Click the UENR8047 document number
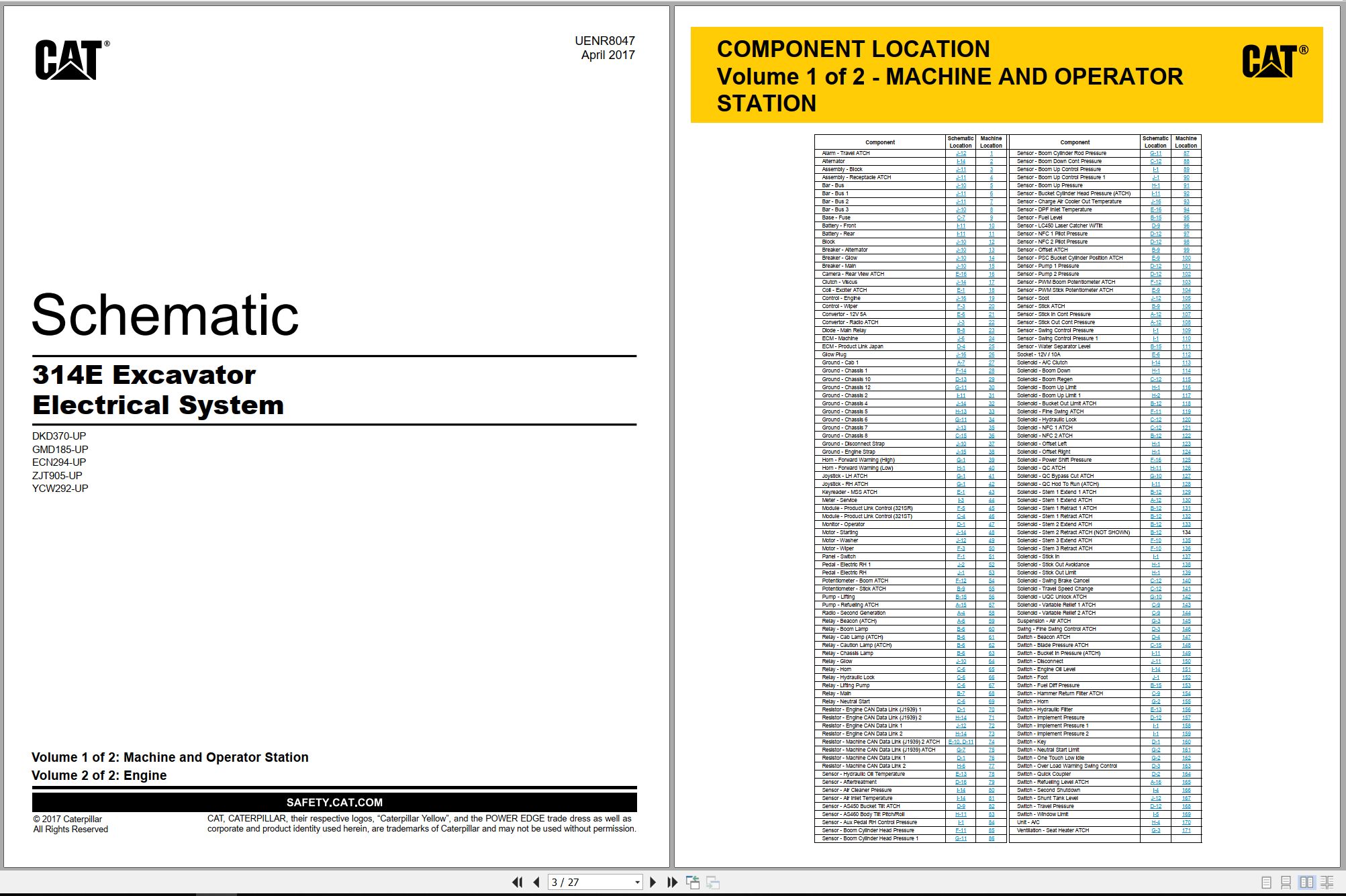Image resolution: width=1346 pixels, height=896 pixels. click(x=604, y=41)
